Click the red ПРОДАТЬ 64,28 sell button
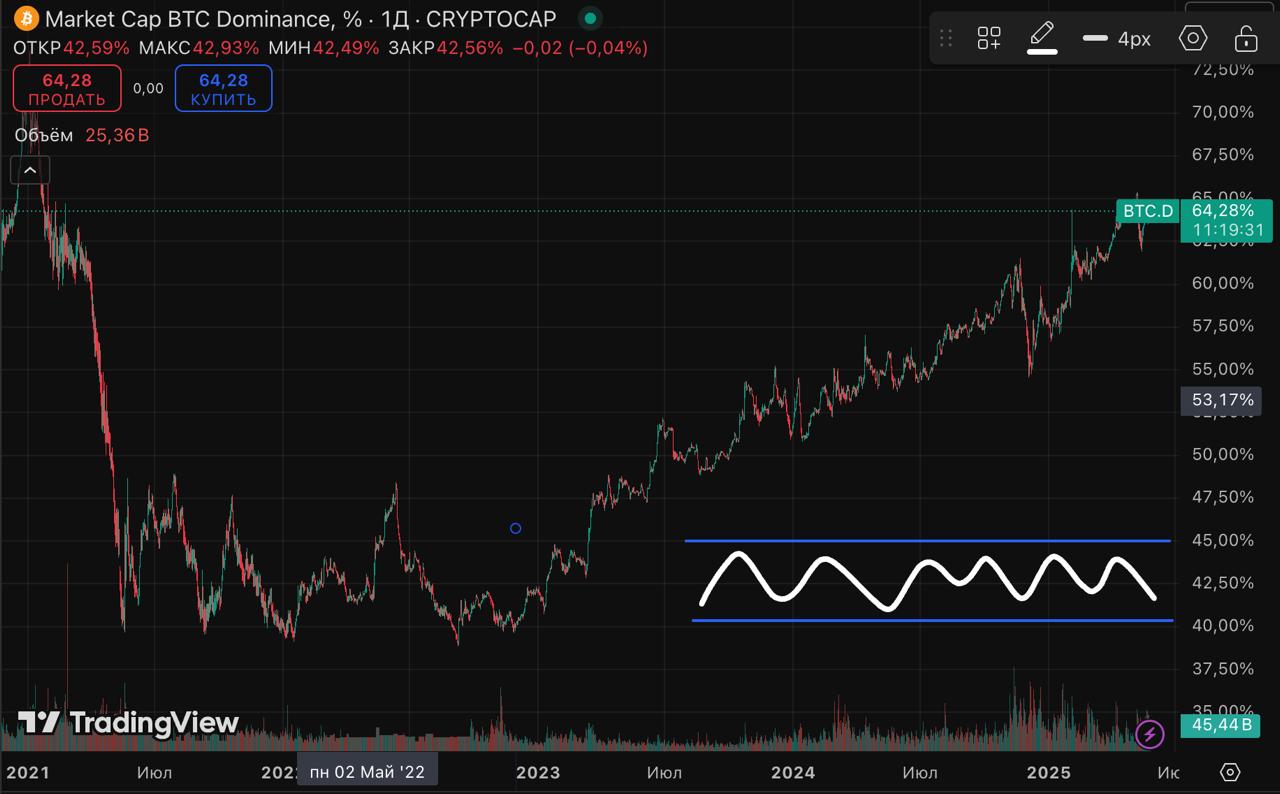Viewport: 1280px width, 794px height. 67,88
